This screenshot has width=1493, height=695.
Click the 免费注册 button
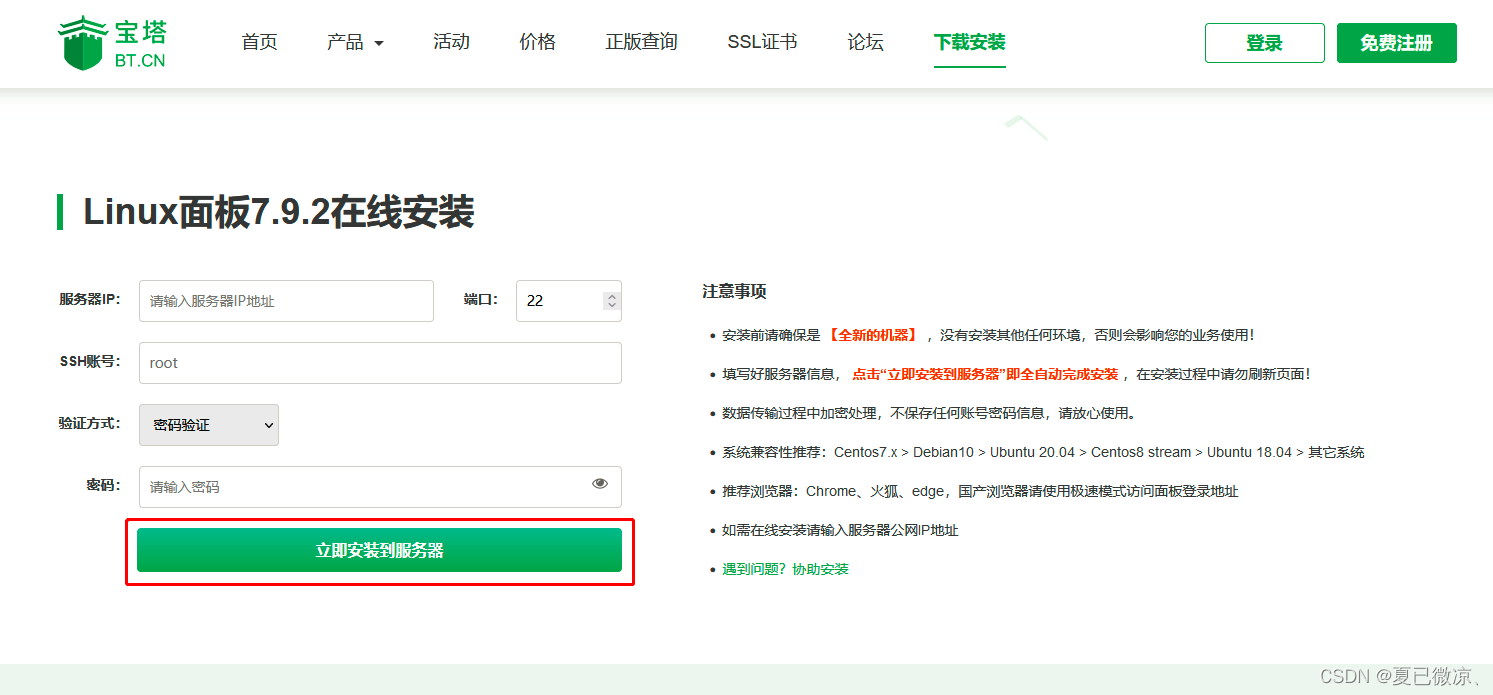coord(1396,43)
